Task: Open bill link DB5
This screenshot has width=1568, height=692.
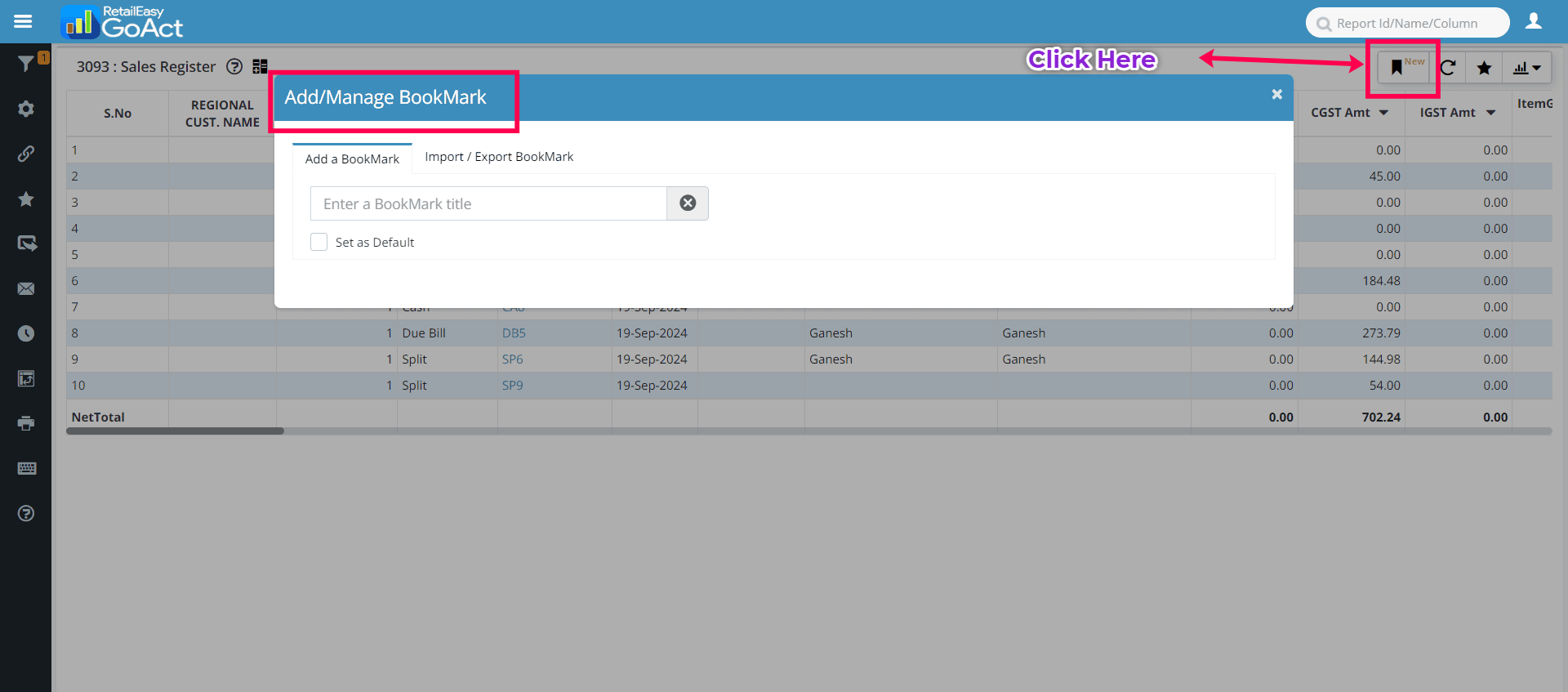Action: (x=514, y=333)
